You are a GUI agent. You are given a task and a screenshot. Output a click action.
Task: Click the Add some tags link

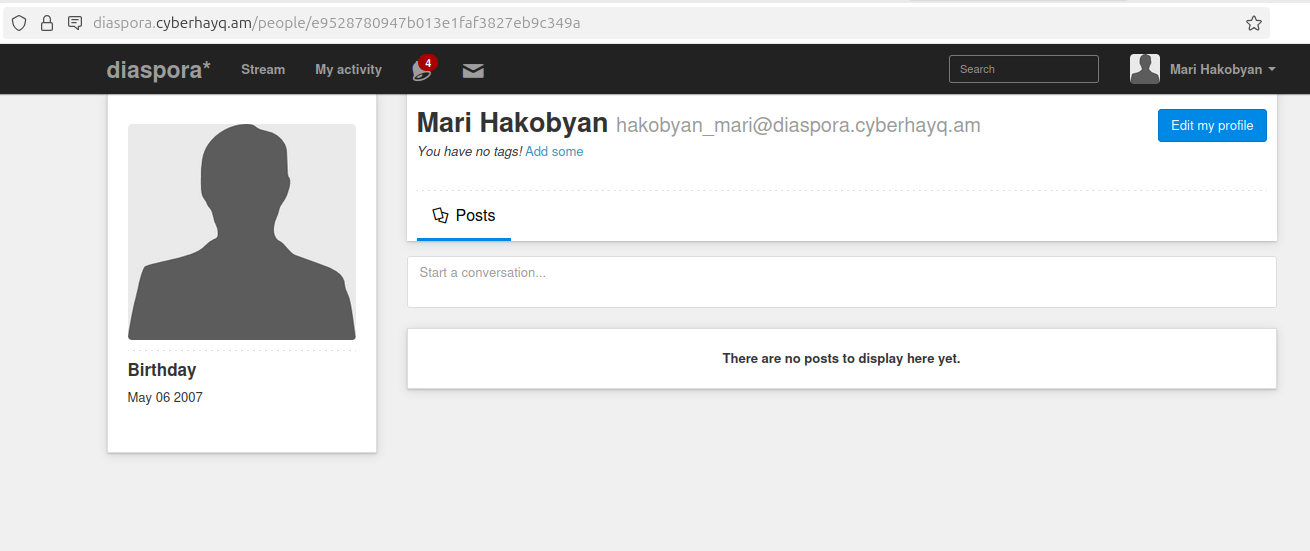554,152
